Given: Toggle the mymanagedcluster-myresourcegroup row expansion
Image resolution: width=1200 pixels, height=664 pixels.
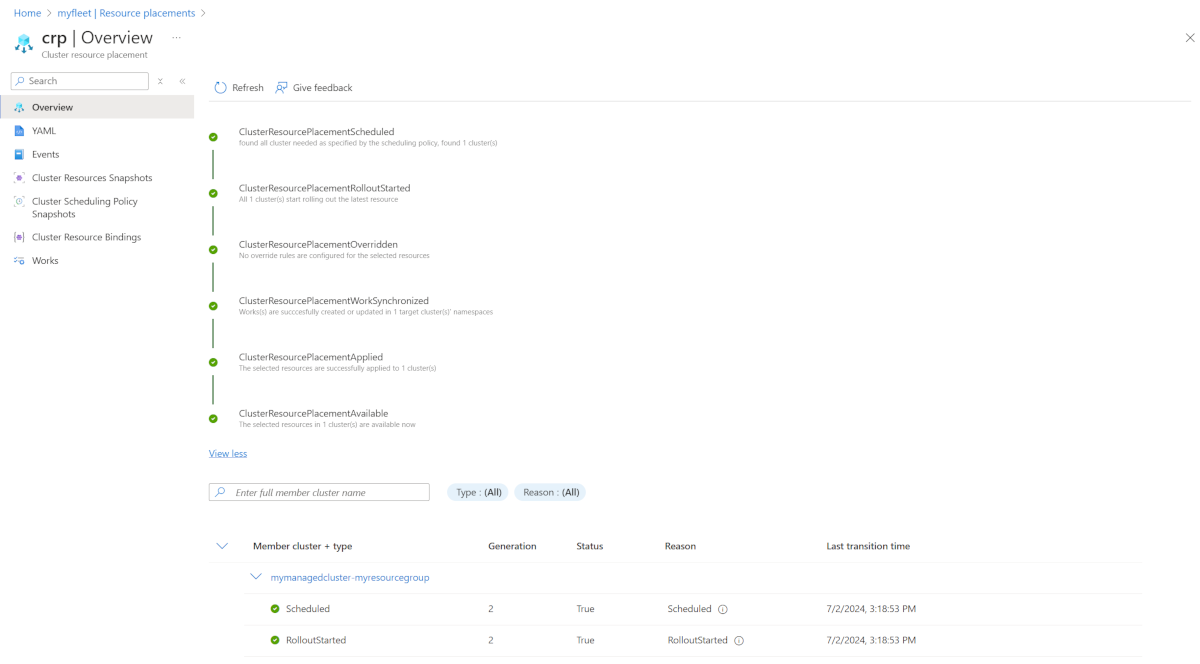Looking at the screenshot, I should click(x=257, y=577).
